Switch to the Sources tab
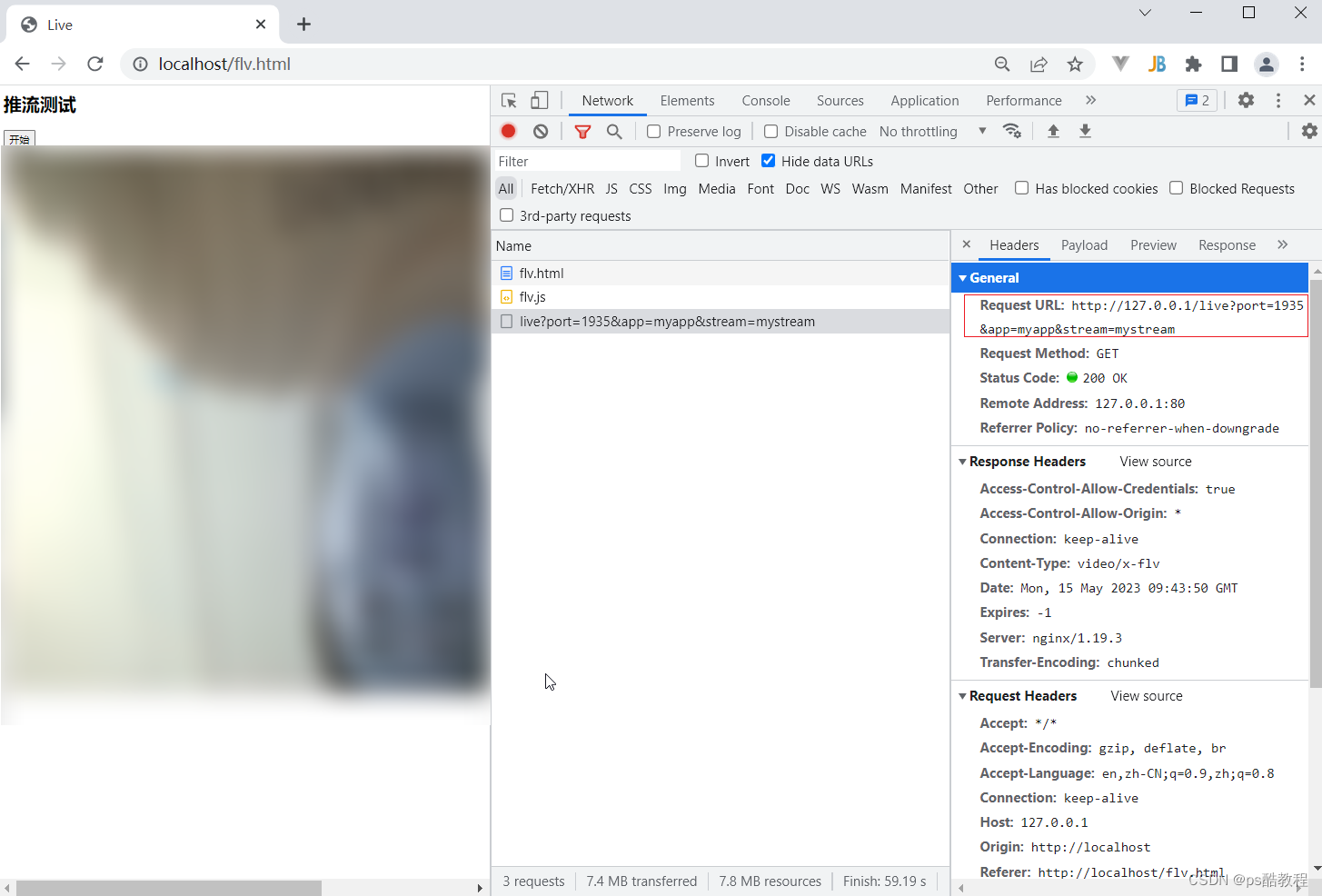 click(x=840, y=101)
